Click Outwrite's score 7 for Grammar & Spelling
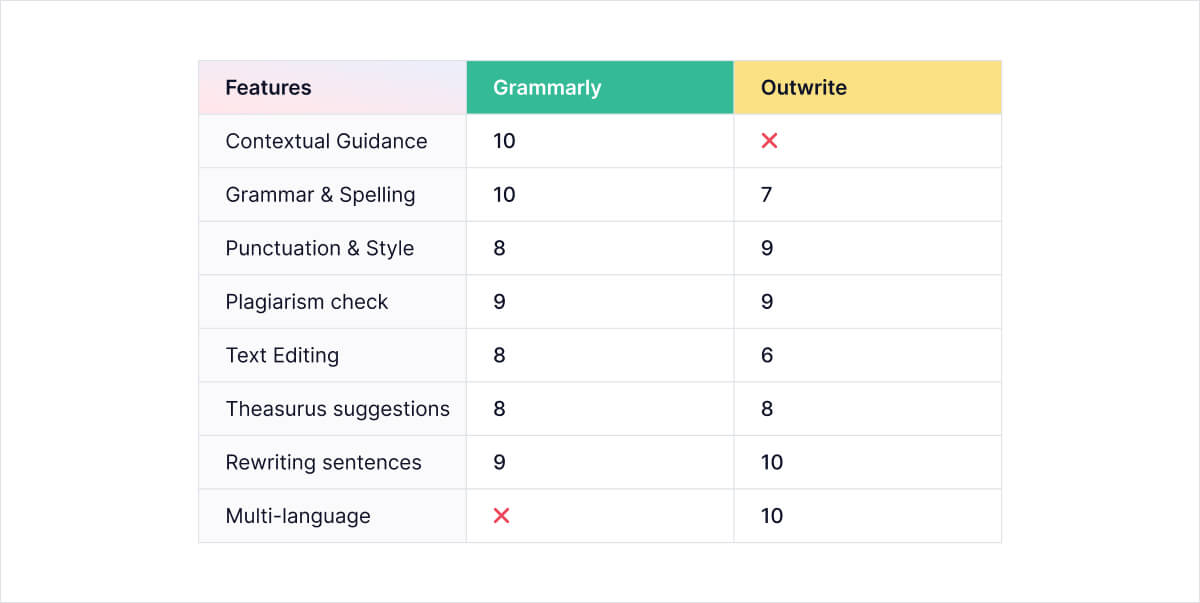Image resolution: width=1200 pixels, height=603 pixels. pyautogui.click(x=766, y=195)
